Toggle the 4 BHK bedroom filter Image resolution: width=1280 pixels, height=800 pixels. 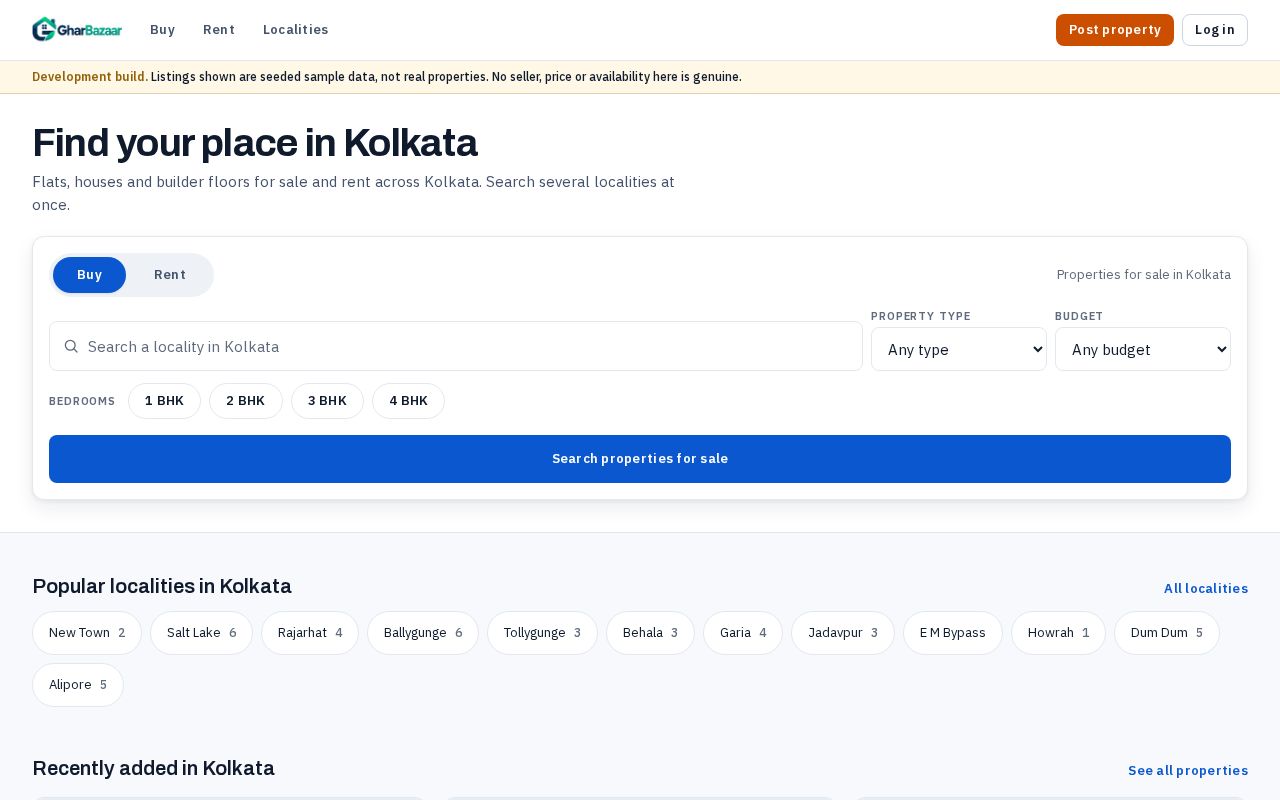point(408,401)
